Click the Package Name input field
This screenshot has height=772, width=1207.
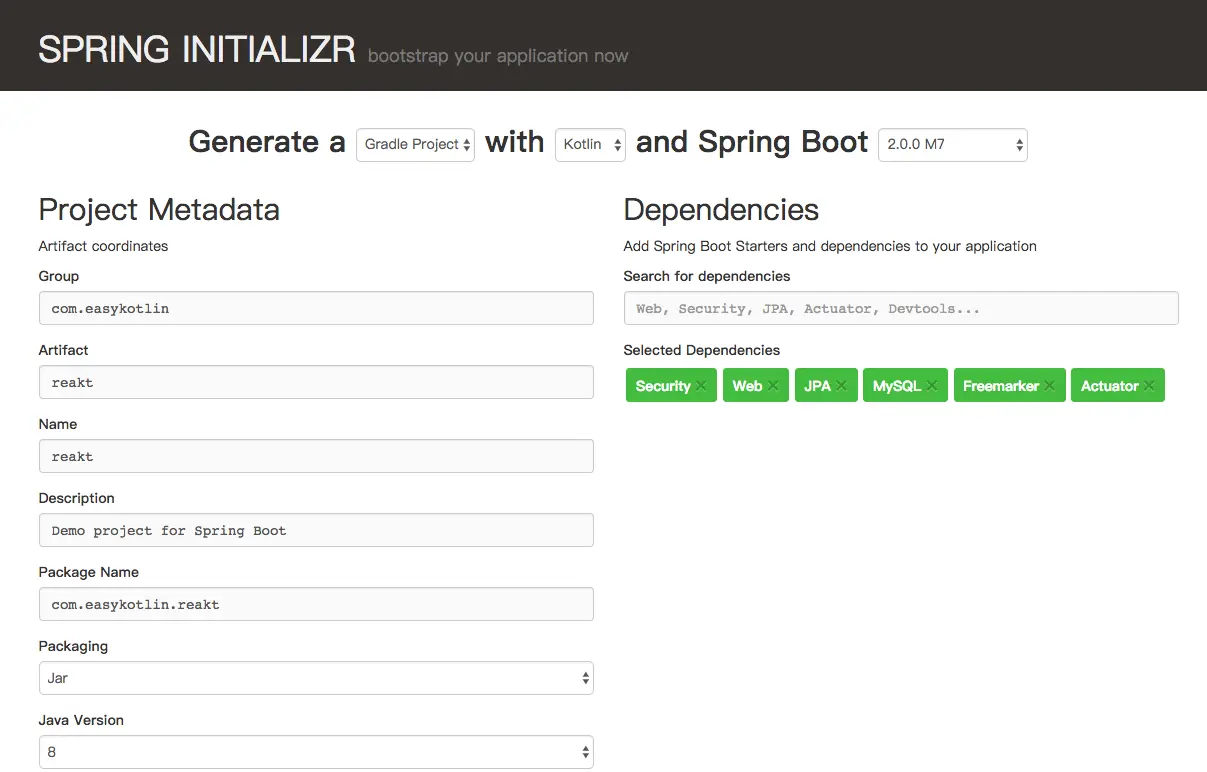(316, 604)
